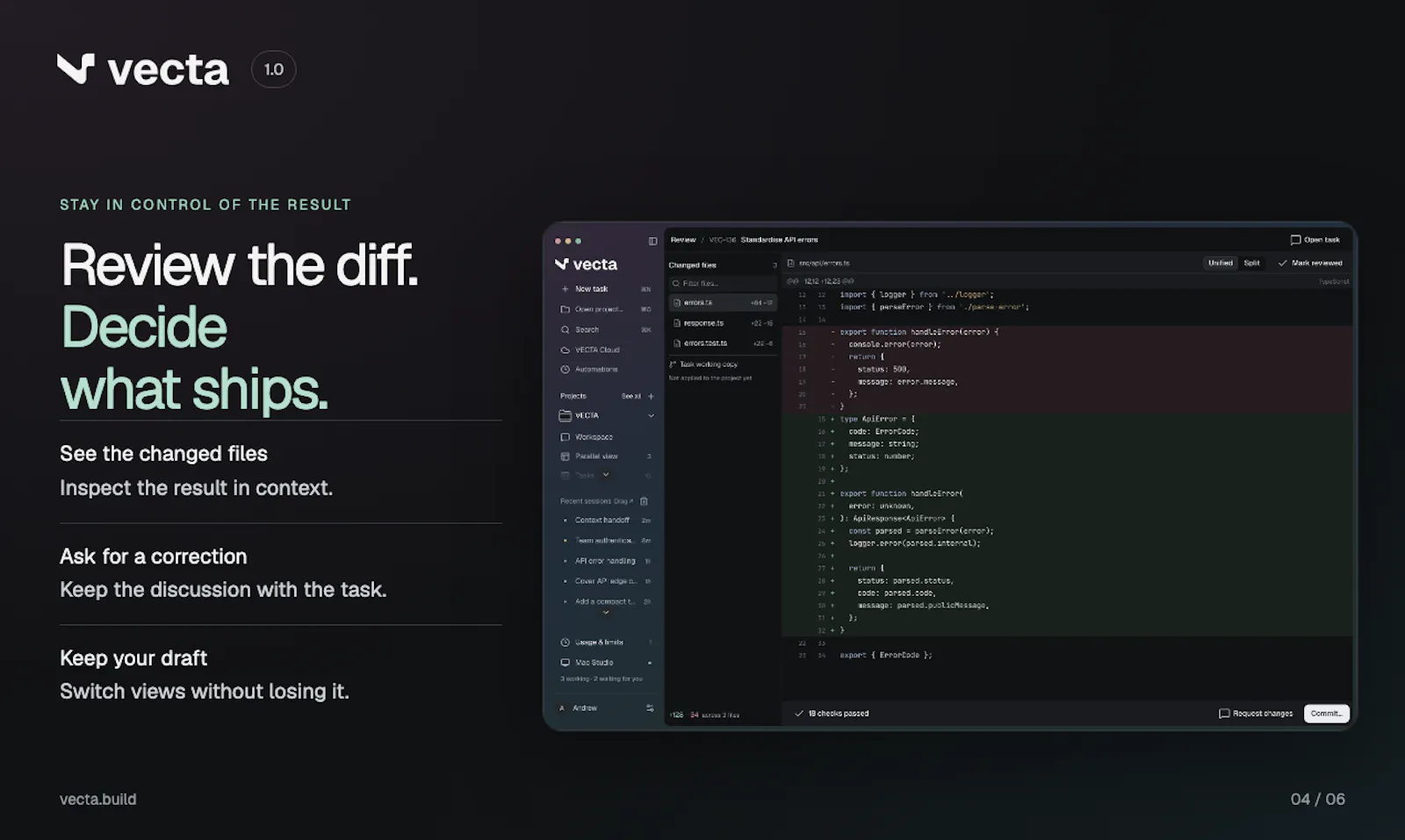Click Review breadcrumb in header
The width and height of the screenshot is (1405, 840).
pyautogui.click(x=683, y=240)
